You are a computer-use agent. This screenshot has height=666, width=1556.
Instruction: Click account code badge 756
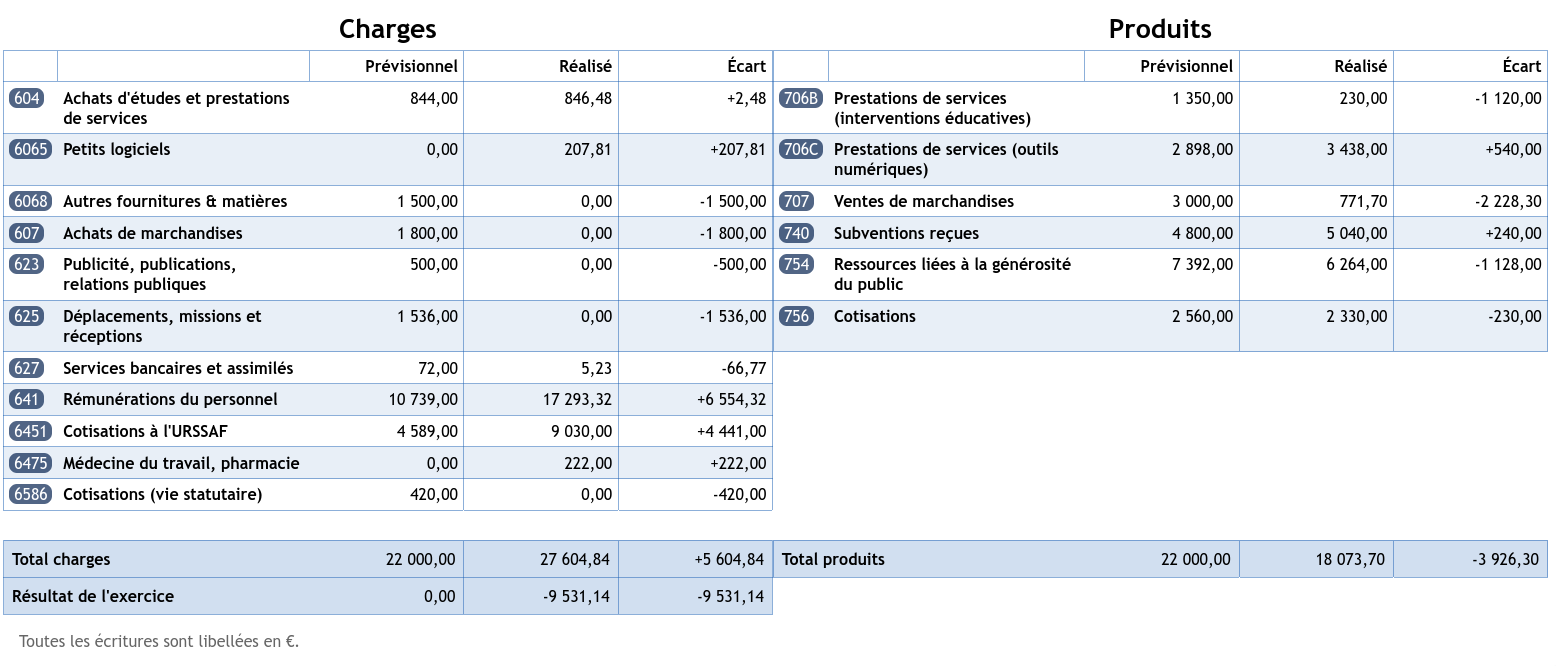tap(796, 316)
